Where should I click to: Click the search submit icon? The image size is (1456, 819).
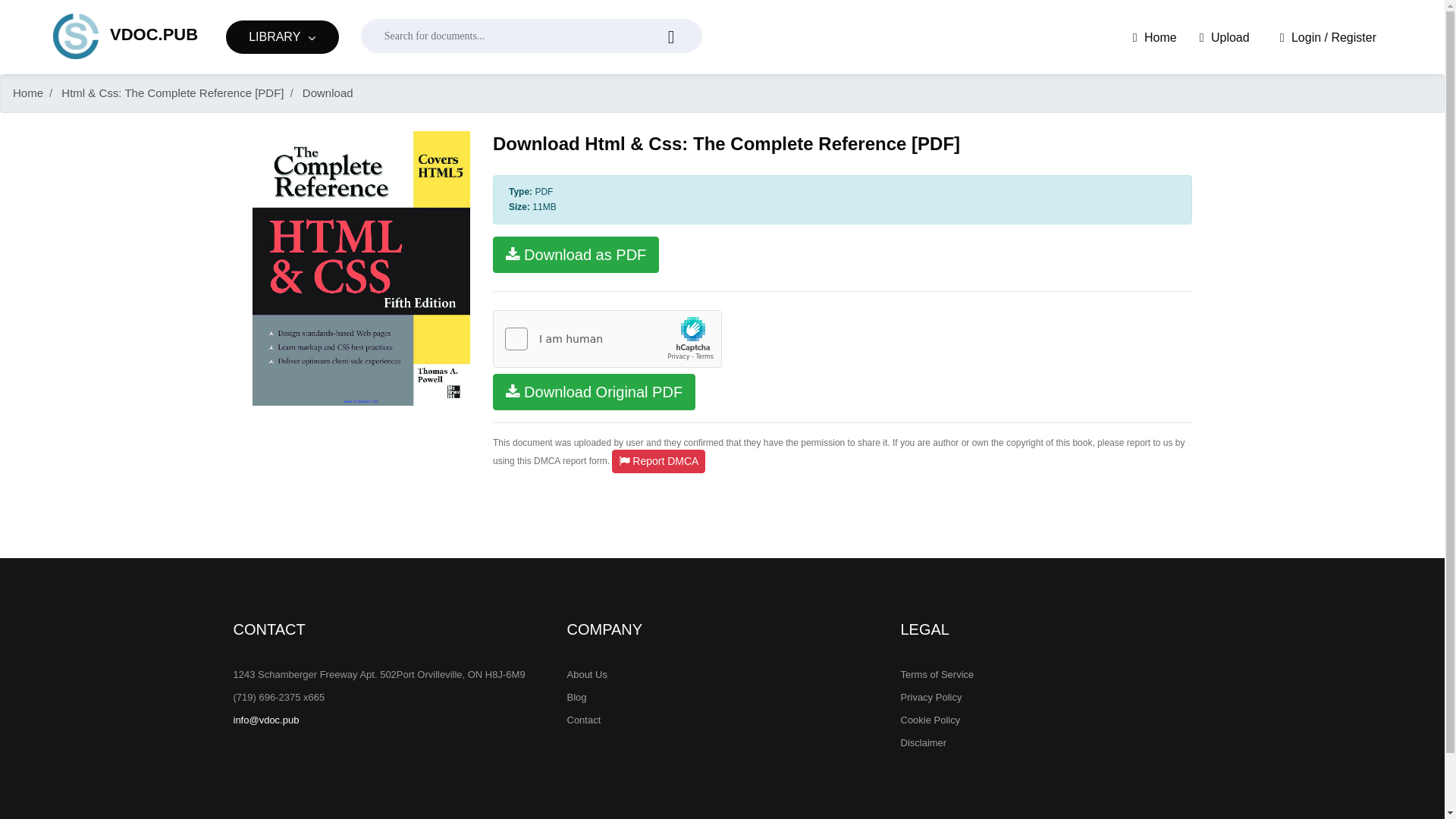(671, 37)
